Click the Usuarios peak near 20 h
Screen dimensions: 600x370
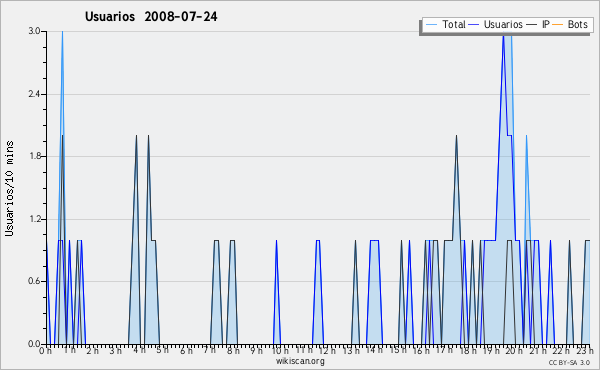(x=504, y=35)
